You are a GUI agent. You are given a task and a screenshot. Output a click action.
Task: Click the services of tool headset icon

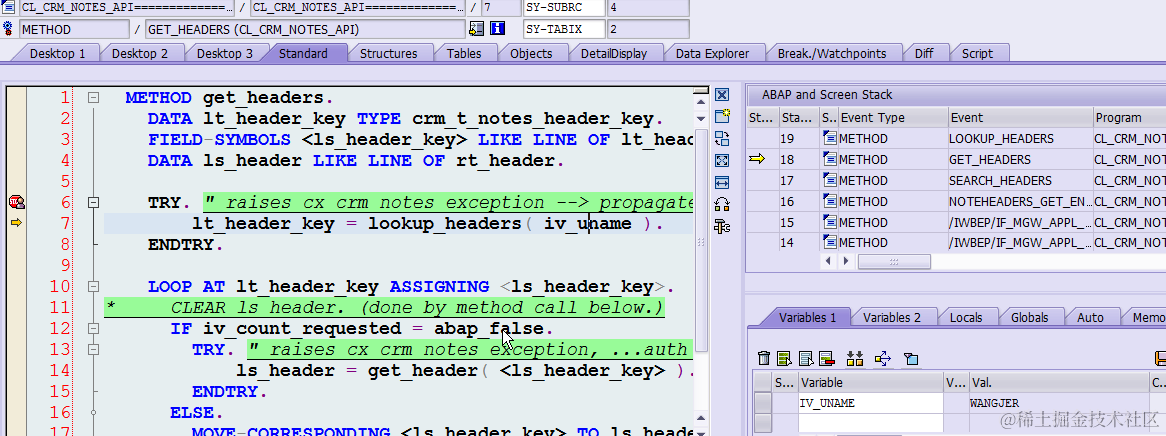tap(722, 205)
